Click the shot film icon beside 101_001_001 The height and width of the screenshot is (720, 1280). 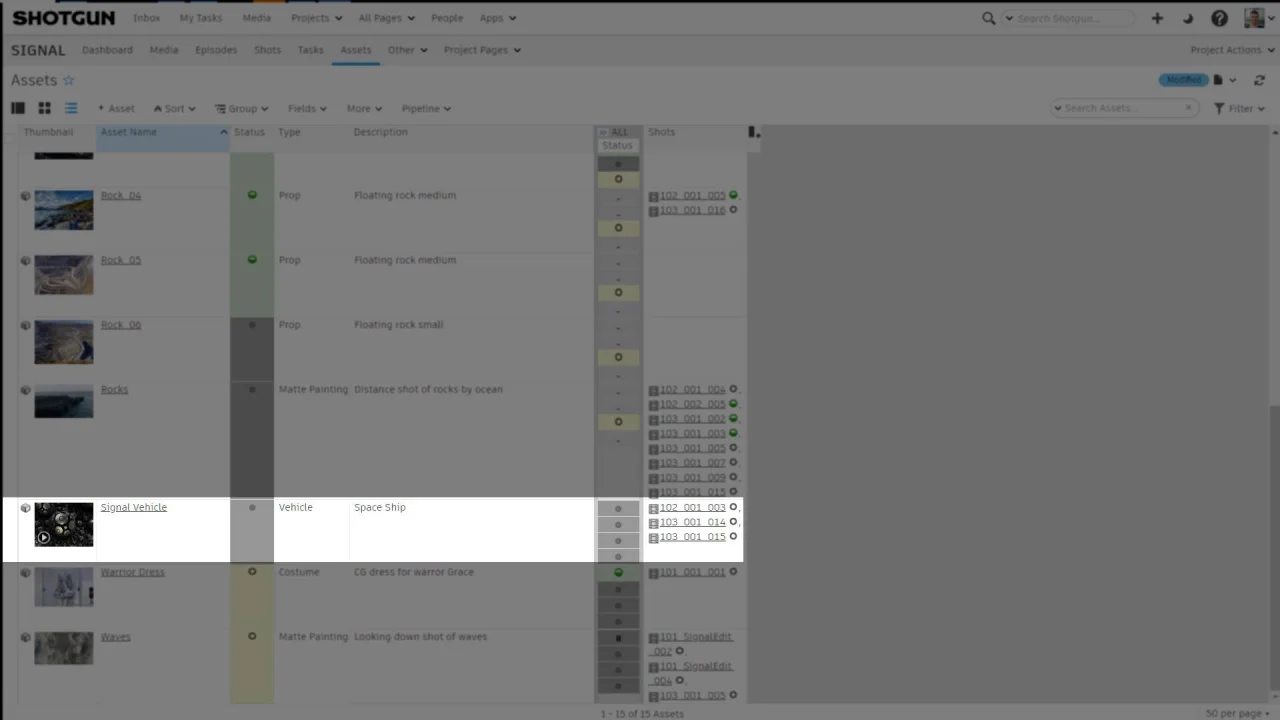pos(653,573)
